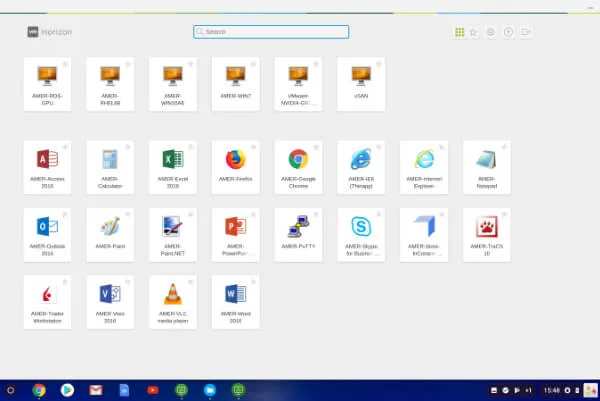The height and width of the screenshot is (401, 600).
Task: Favorite the AMER-WIN10AE desktop via star
Action: 191,64
